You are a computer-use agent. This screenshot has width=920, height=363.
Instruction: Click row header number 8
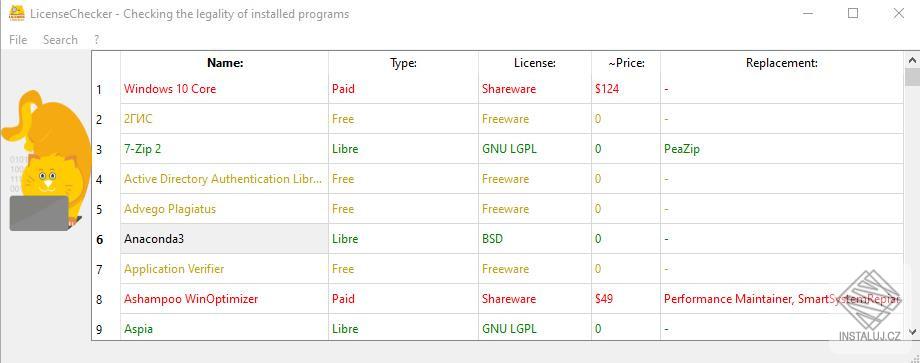[106, 299]
